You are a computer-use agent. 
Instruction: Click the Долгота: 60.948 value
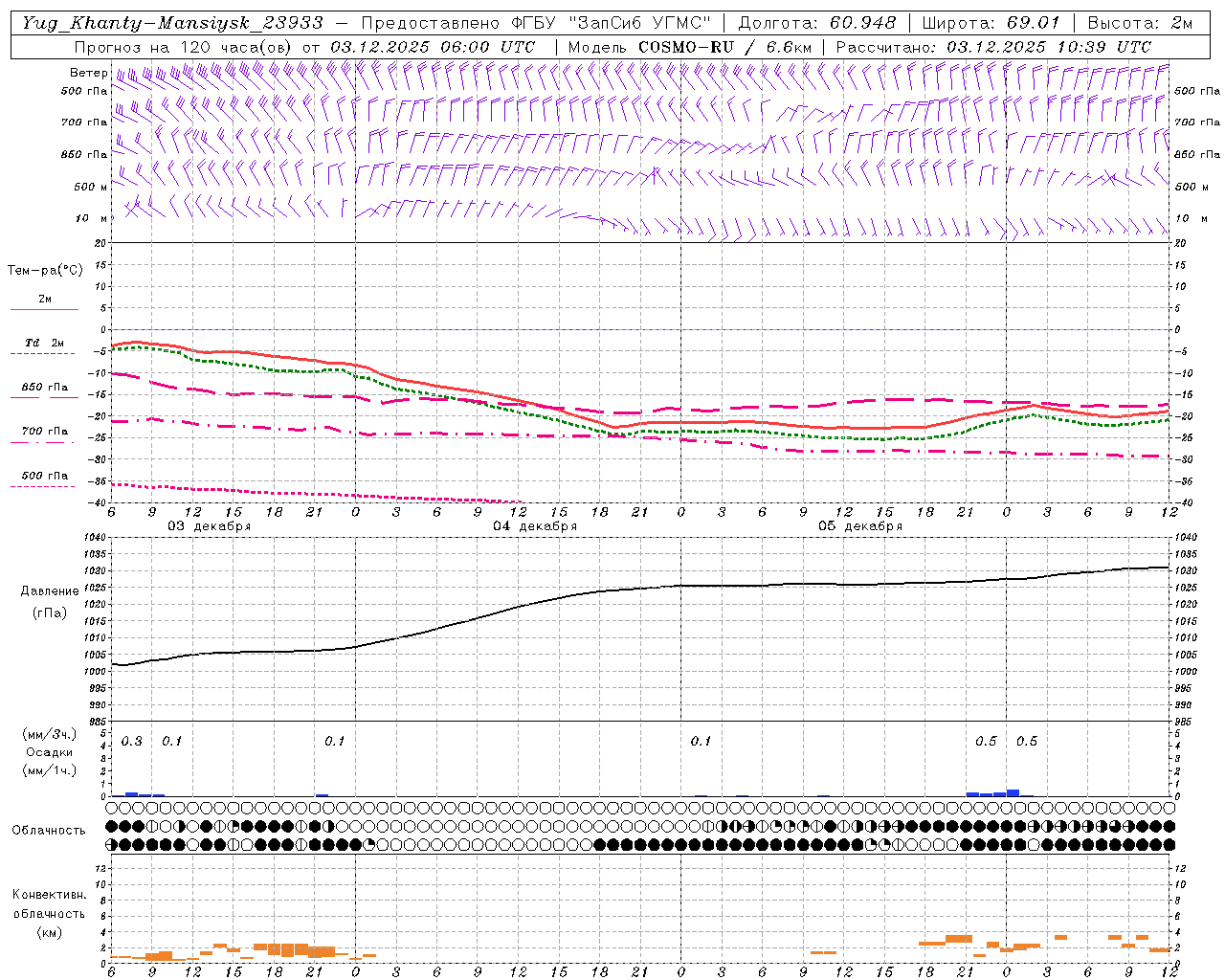(817, 23)
